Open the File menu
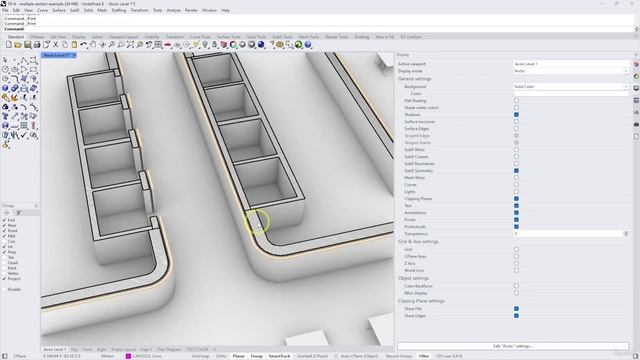Viewport: 640px width, 360px height. (x=5, y=10)
